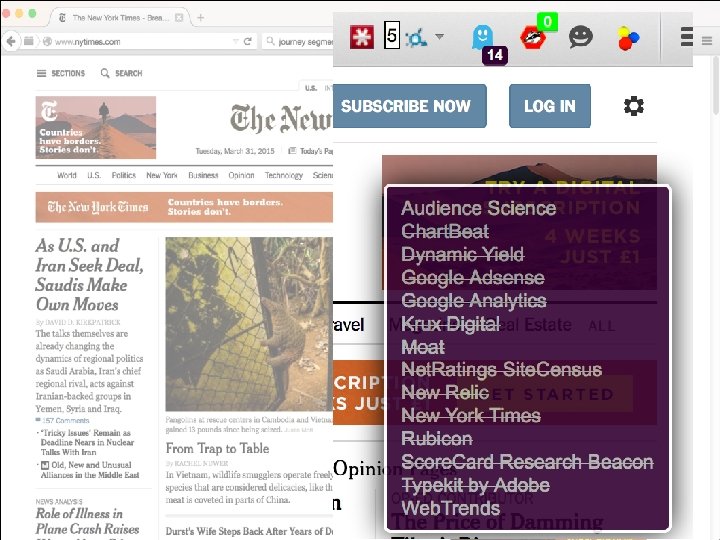Toggle Audience Science tracker in Ghostery list
The height and width of the screenshot is (540, 720).
pyautogui.click(x=478, y=208)
